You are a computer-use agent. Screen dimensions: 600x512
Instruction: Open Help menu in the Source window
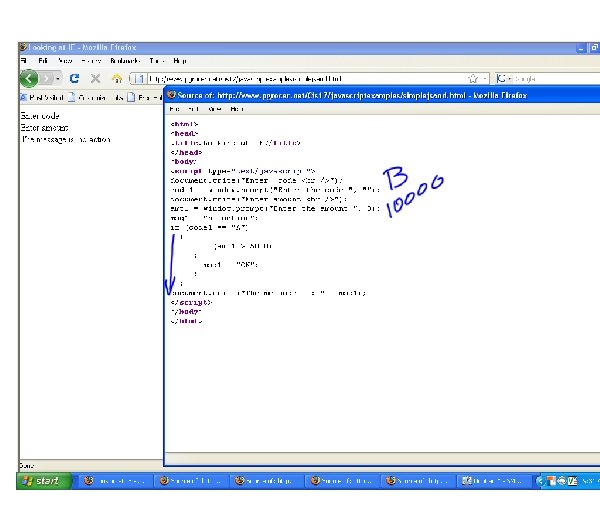237,109
